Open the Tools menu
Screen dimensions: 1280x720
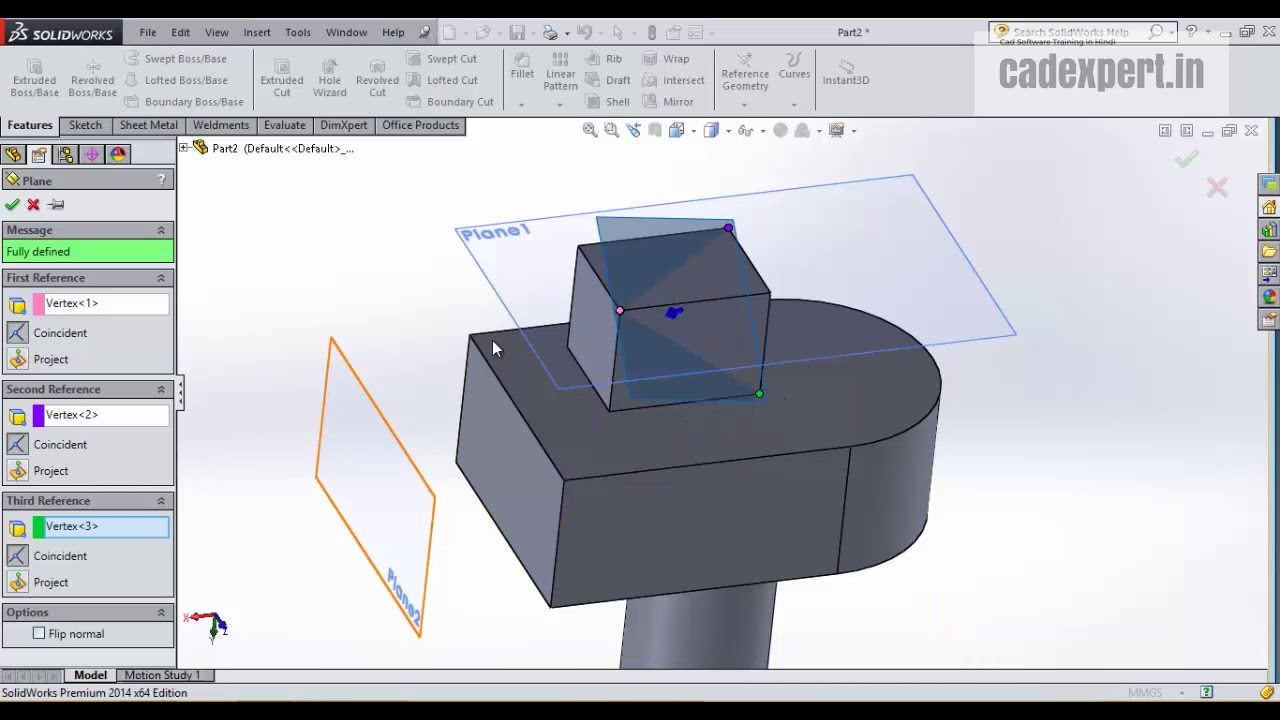coord(298,32)
